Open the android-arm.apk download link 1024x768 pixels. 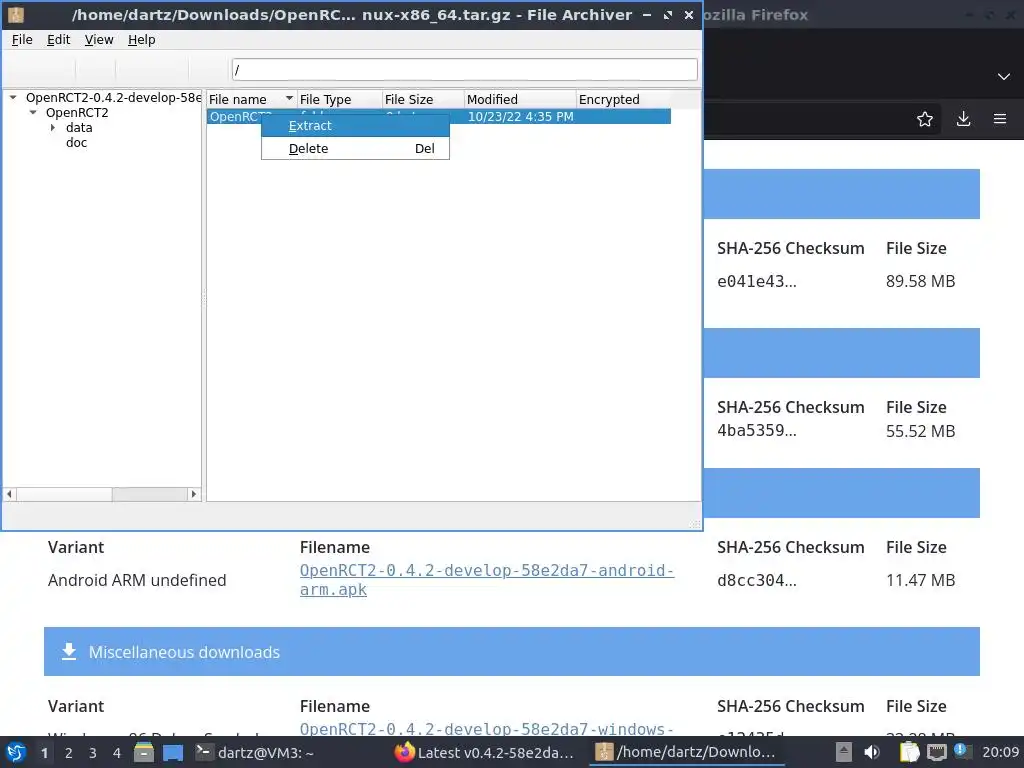pos(487,579)
